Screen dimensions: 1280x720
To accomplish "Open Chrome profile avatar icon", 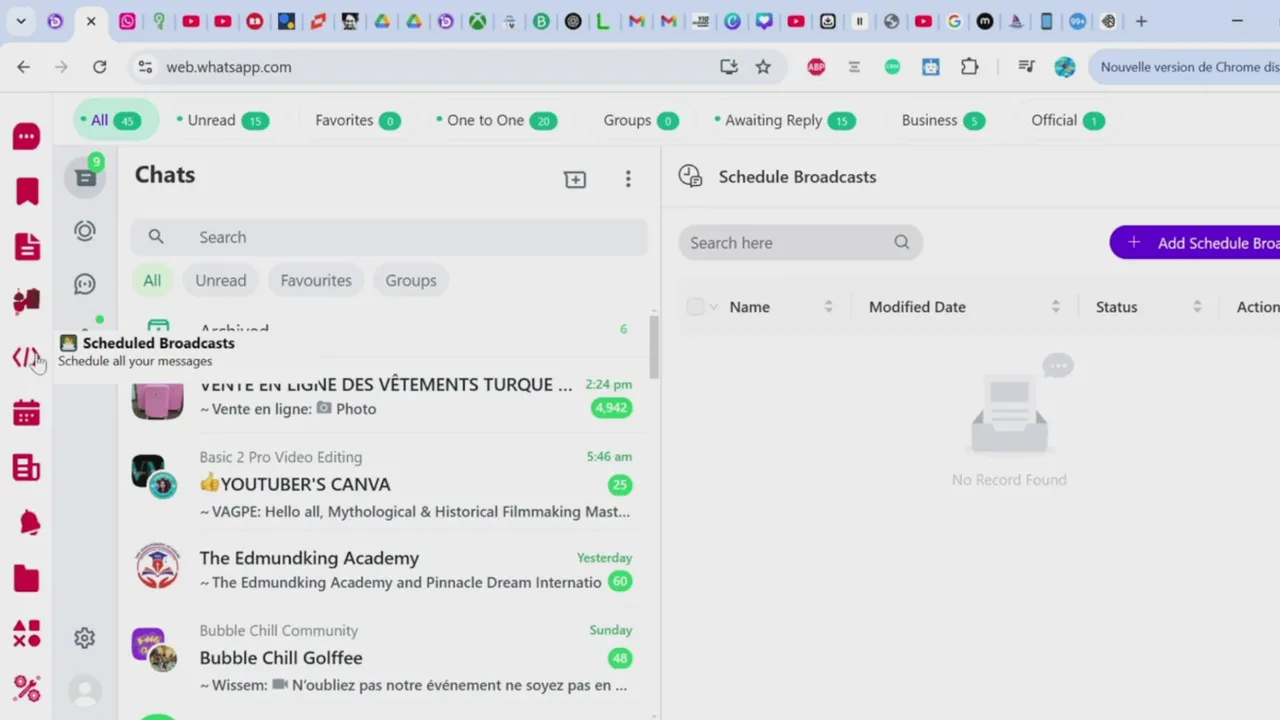I will click(1065, 67).
